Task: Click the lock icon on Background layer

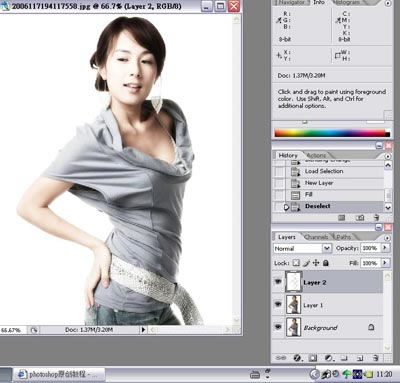Action: click(371, 327)
